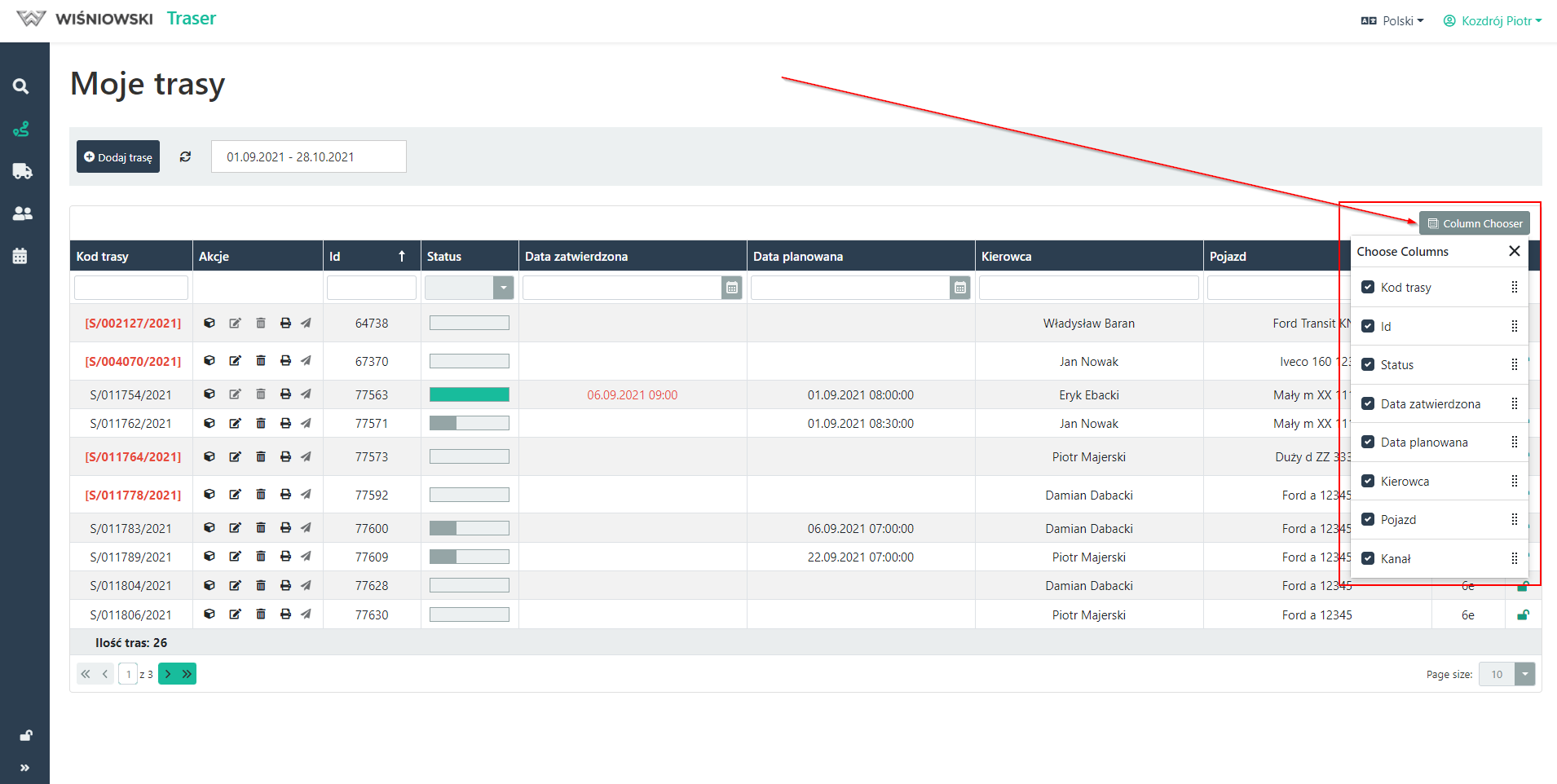
Task: Uncheck the Kod trasy column checkbox
Action: [x=1368, y=287]
